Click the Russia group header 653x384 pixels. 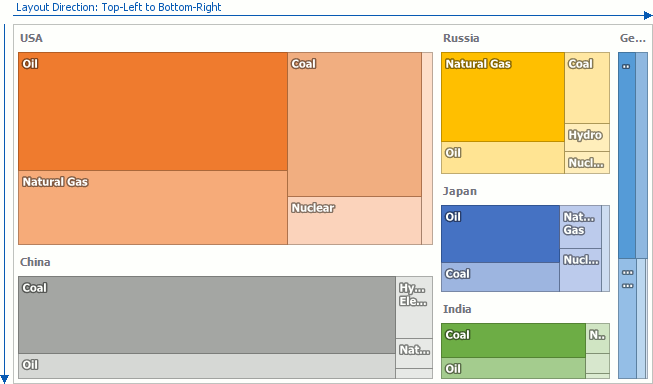click(x=461, y=38)
